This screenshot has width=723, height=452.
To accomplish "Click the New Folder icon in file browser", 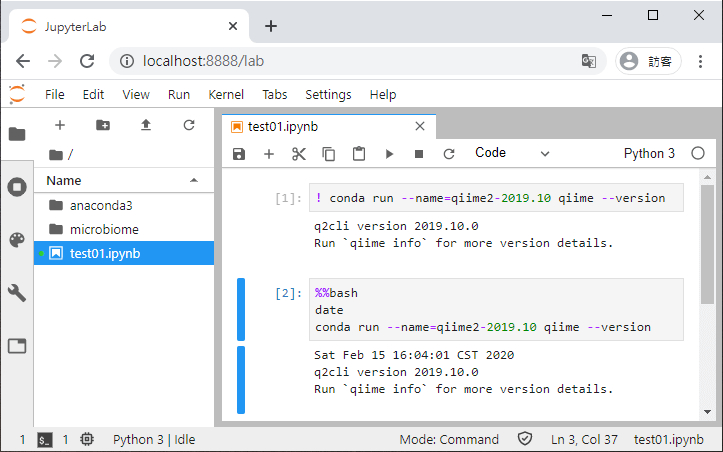I will tap(103, 125).
